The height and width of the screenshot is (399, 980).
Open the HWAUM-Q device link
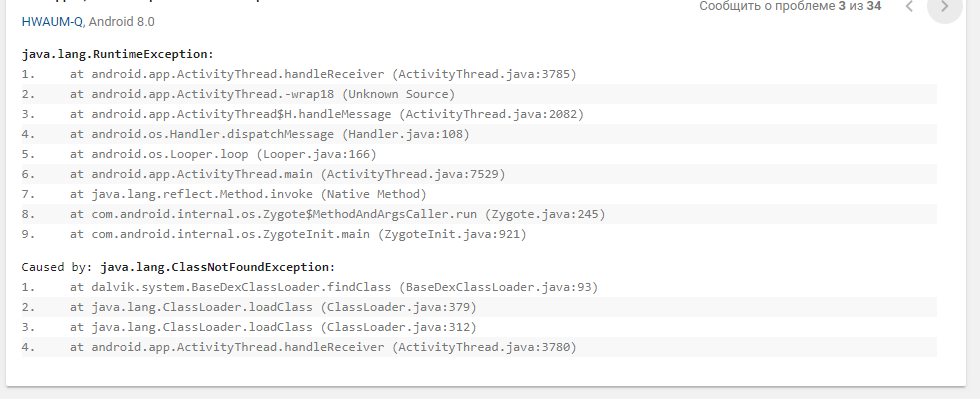(x=52, y=22)
